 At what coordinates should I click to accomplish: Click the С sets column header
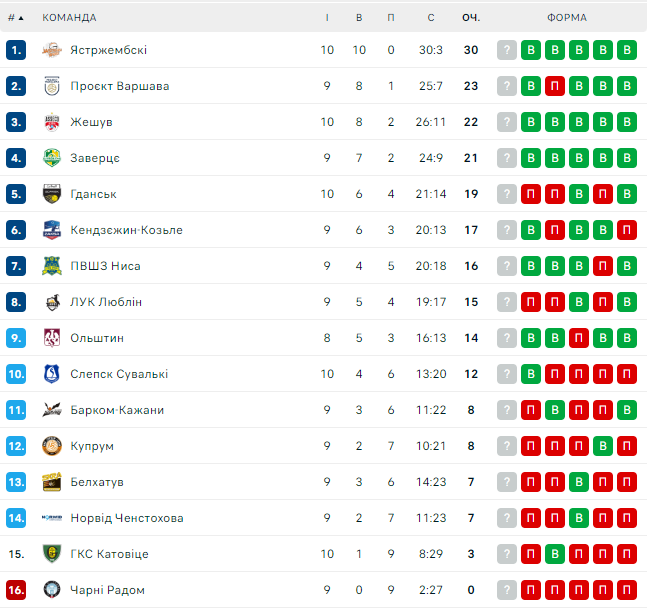[x=431, y=17]
